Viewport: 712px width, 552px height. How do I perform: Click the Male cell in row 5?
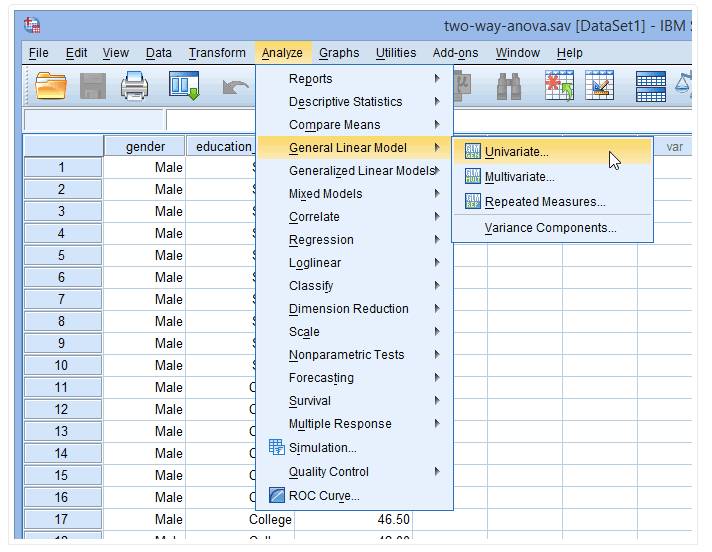coord(144,255)
